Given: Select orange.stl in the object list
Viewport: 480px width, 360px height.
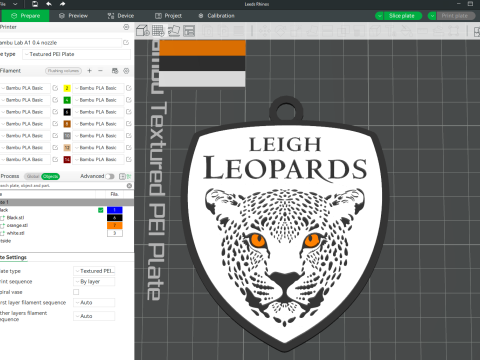Looking at the screenshot, I should click(17, 225).
